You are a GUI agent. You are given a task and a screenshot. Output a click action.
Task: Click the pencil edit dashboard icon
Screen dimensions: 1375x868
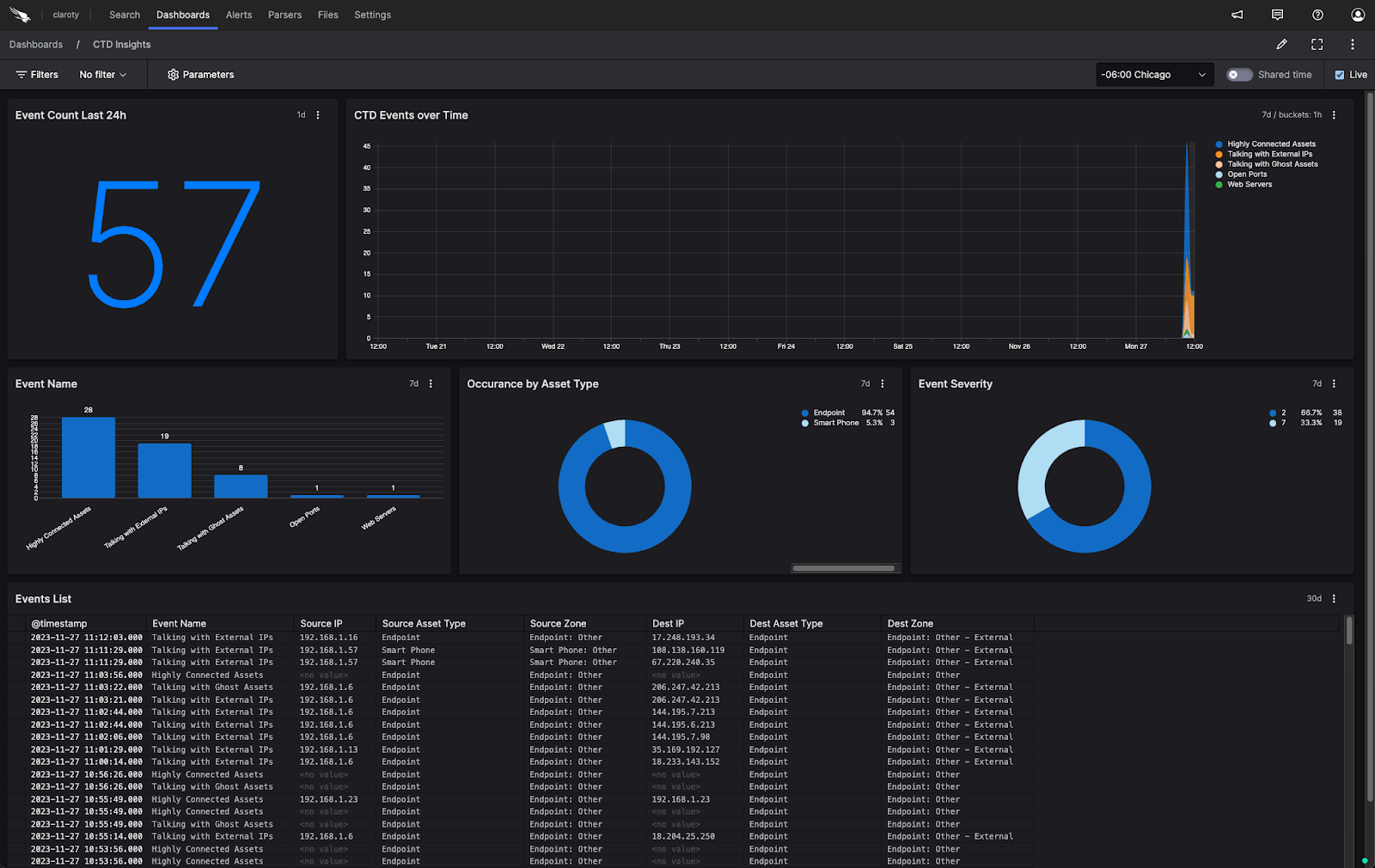1281,45
